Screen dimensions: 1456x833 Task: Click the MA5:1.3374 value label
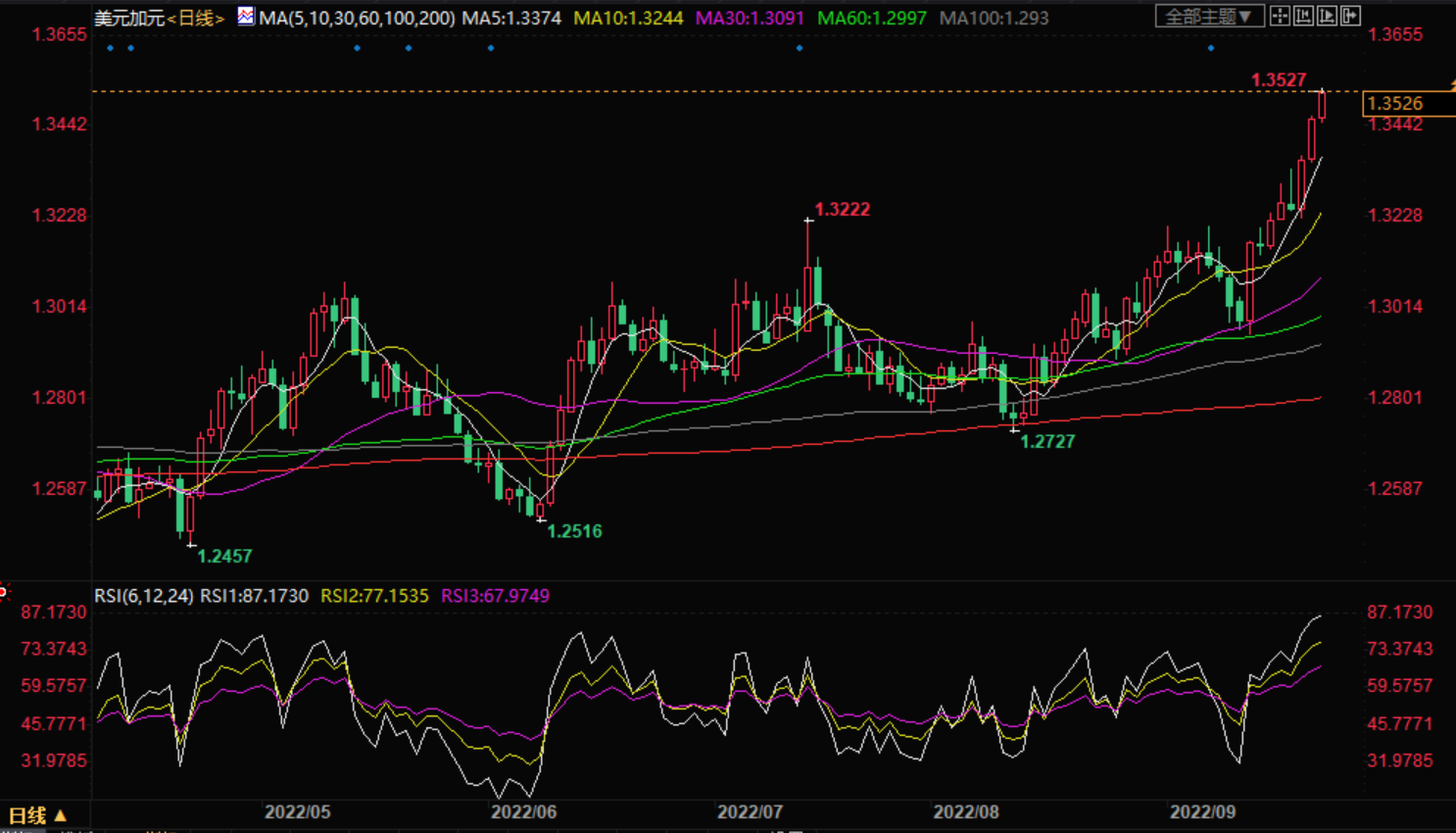(511, 19)
